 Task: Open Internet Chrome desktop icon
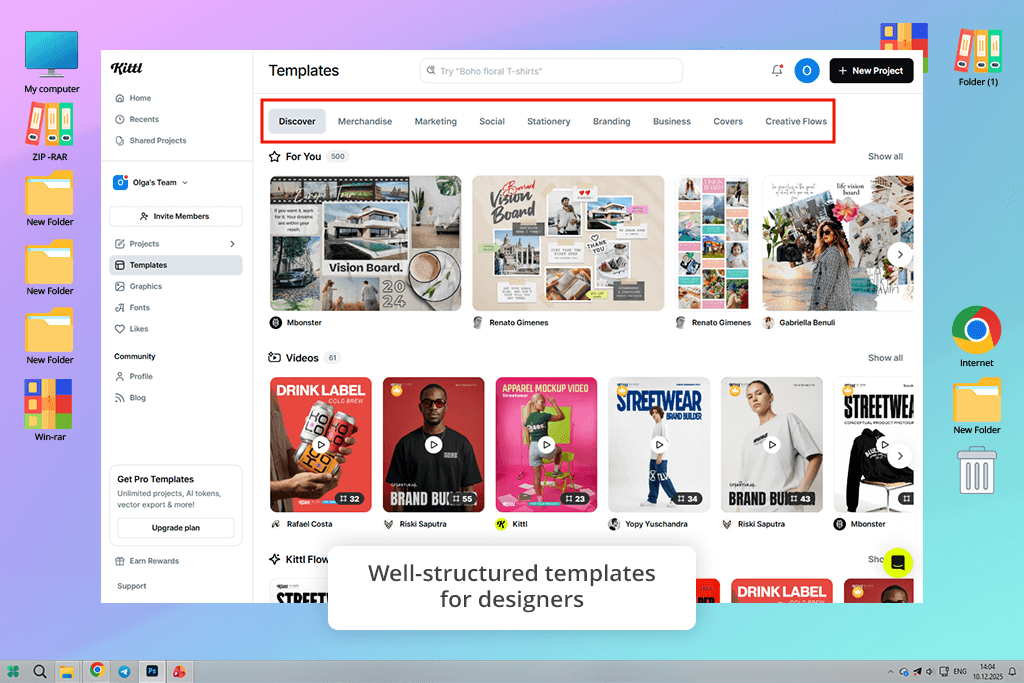(x=976, y=336)
